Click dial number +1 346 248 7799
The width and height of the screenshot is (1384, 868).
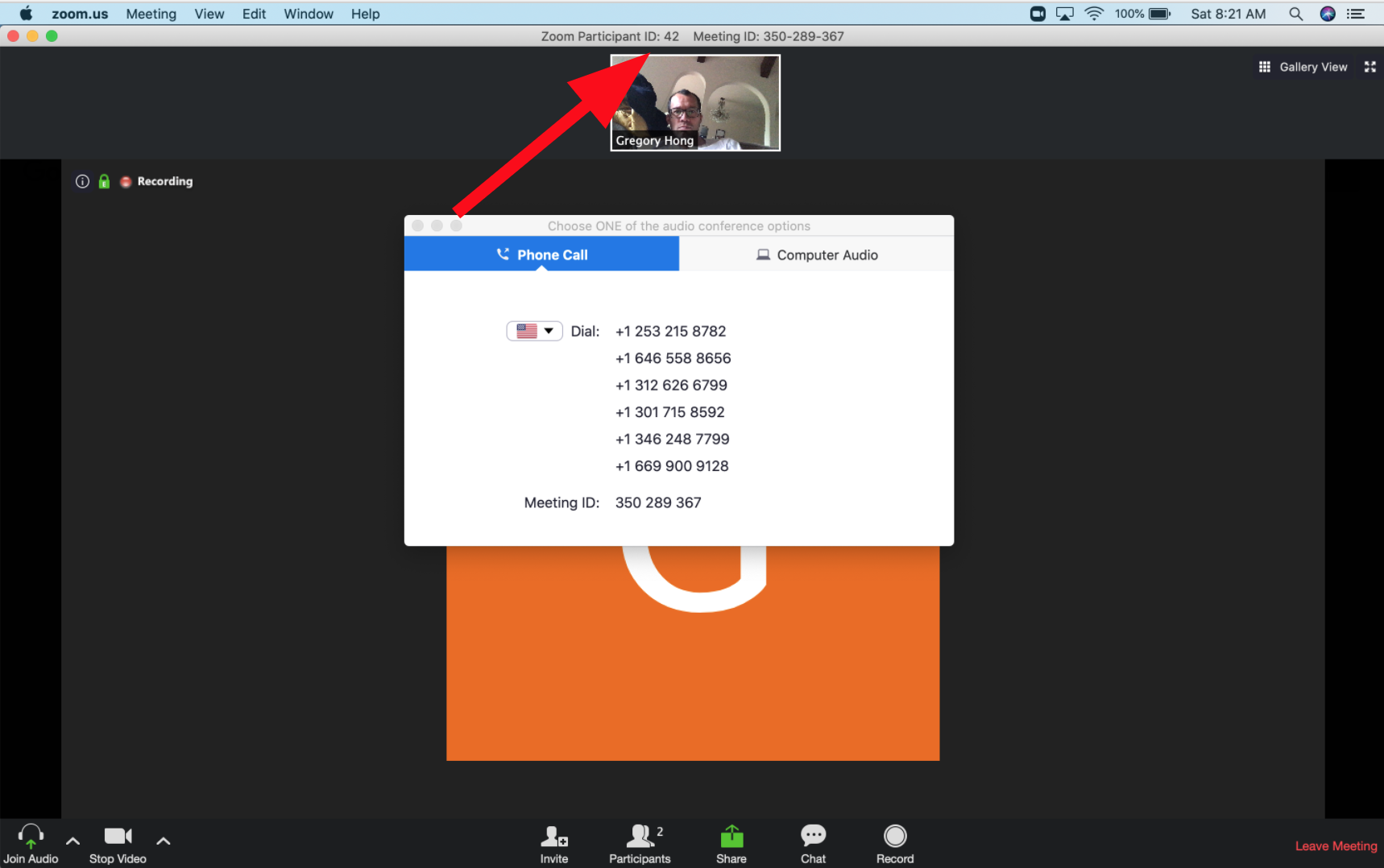click(672, 439)
